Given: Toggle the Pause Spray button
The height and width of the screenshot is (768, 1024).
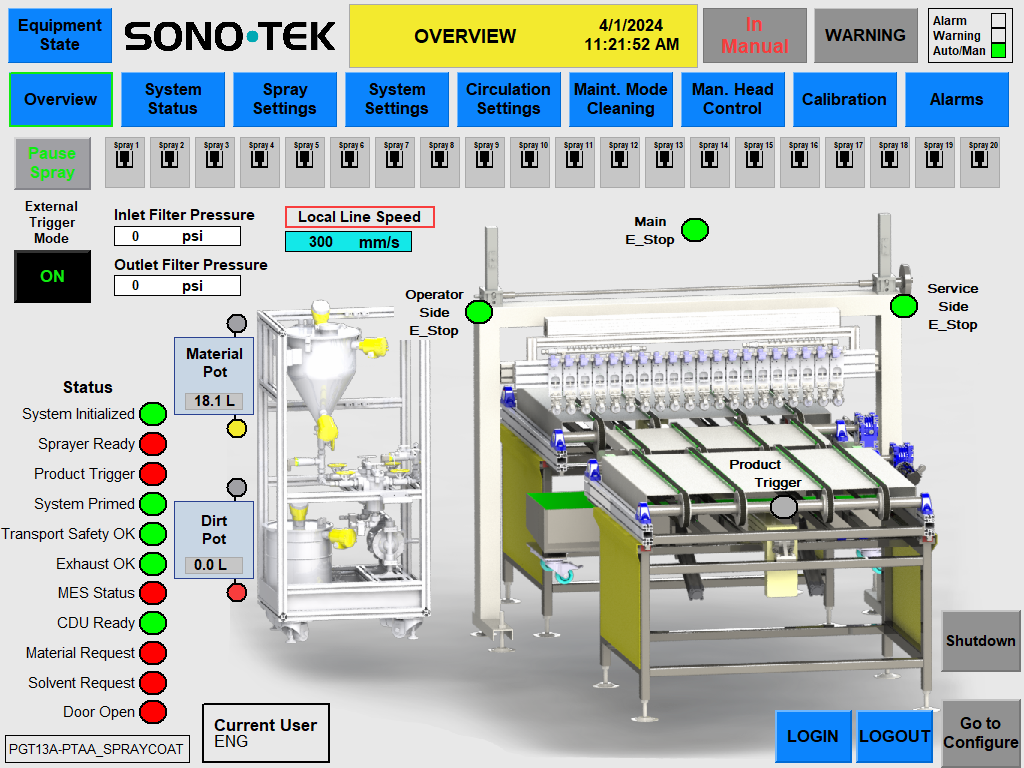Looking at the screenshot, I should pyautogui.click(x=52, y=163).
